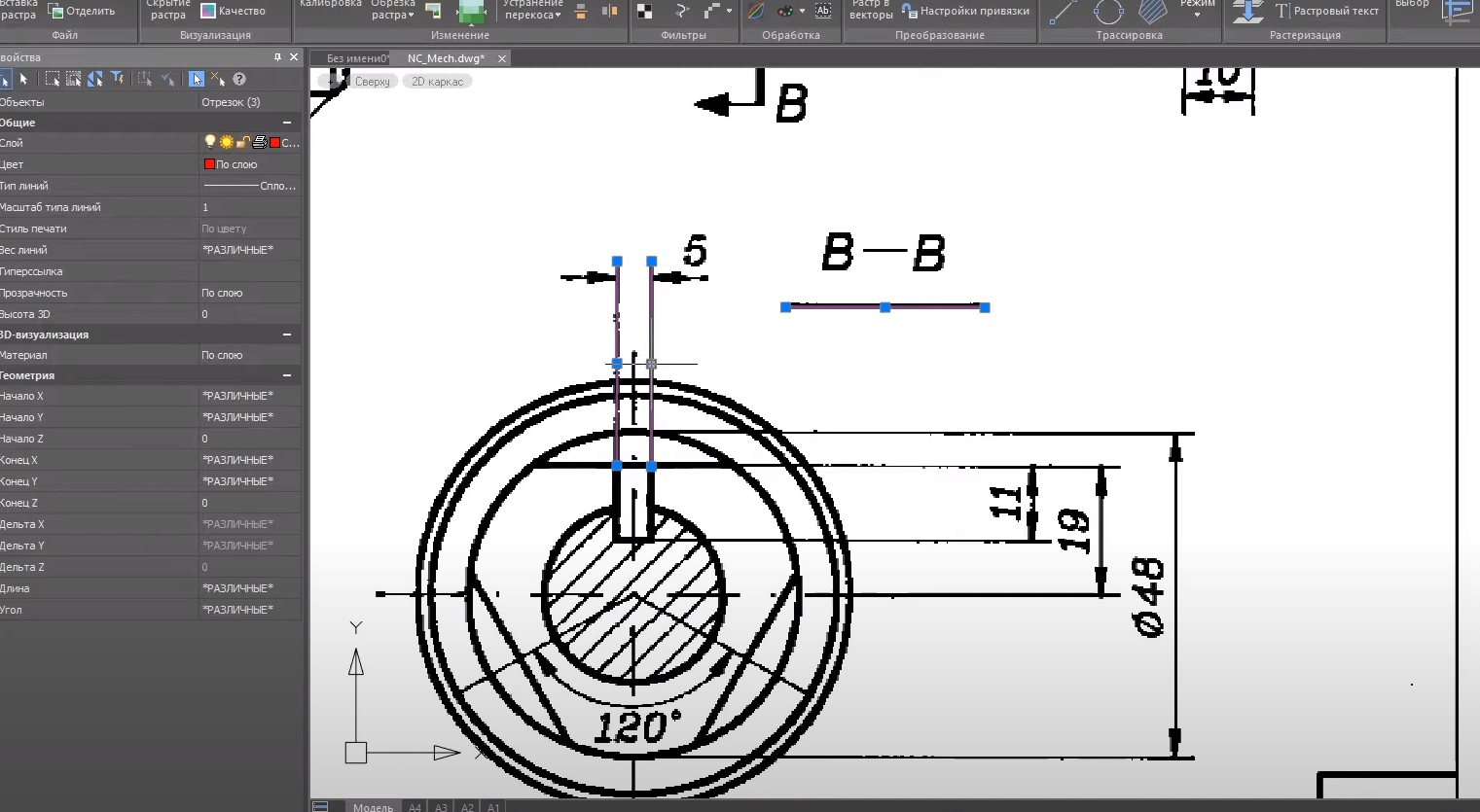The height and width of the screenshot is (812, 1480).
Task: Click the Ab text recognition icon
Action: [x=823, y=11]
